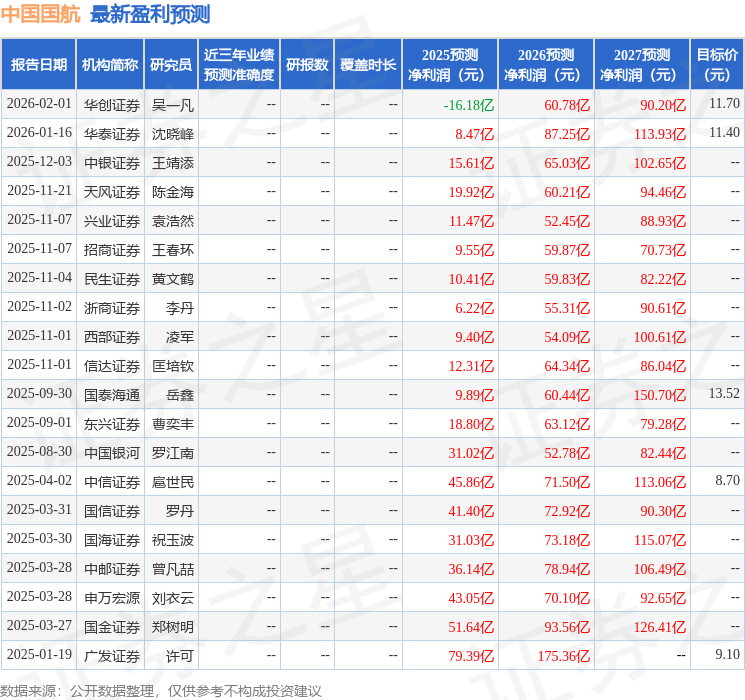This screenshot has width=745, height=700.
Task: Click analyst name 郑树明
Action: click(x=173, y=627)
